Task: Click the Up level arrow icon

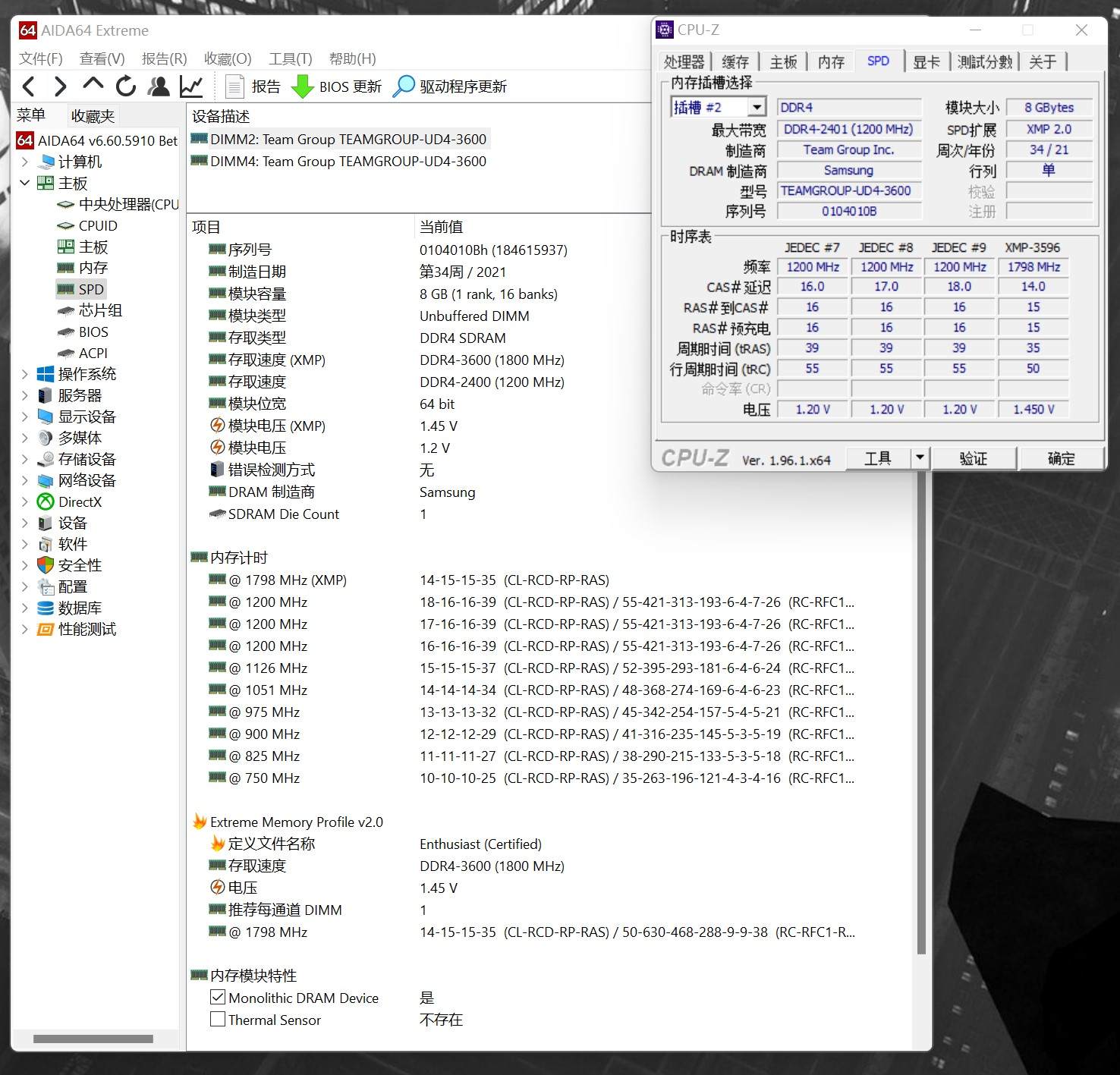Action: pyautogui.click(x=93, y=85)
